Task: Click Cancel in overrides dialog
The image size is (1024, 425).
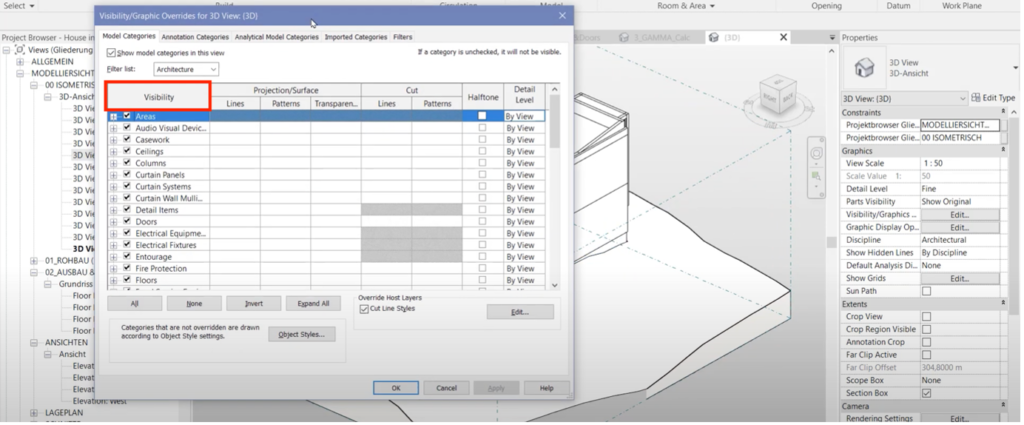Action: click(447, 388)
